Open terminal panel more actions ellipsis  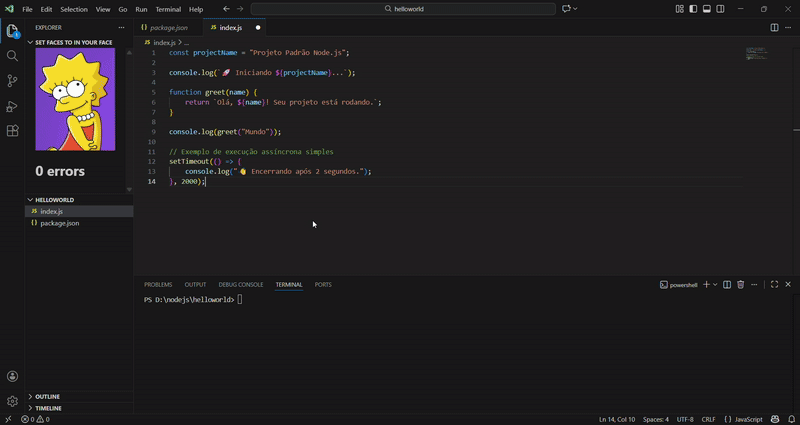click(754, 285)
